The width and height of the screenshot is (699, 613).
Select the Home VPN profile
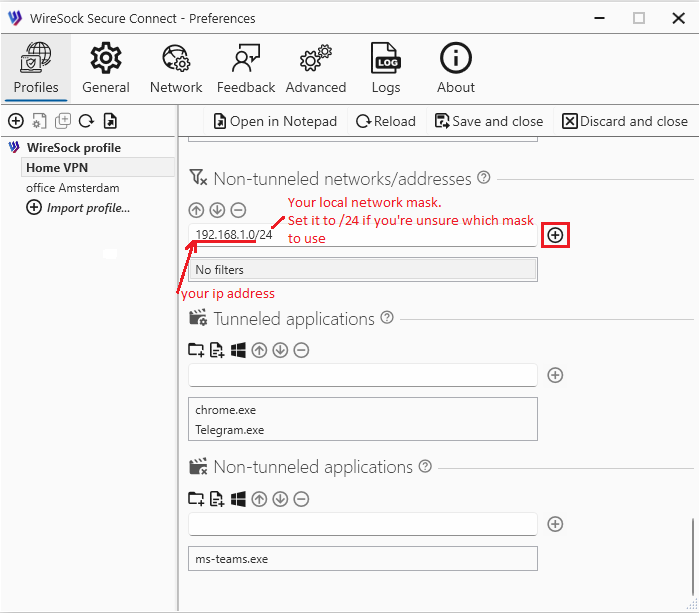pyautogui.click(x=98, y=168)
